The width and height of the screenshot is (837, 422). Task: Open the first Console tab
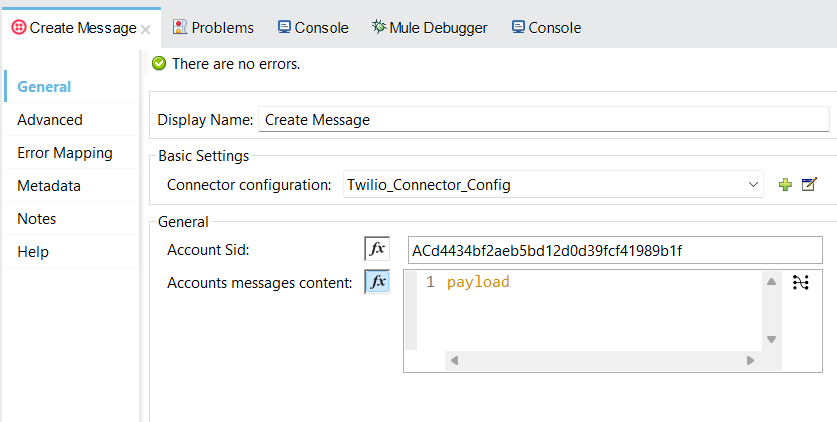(x=313, y=27)
